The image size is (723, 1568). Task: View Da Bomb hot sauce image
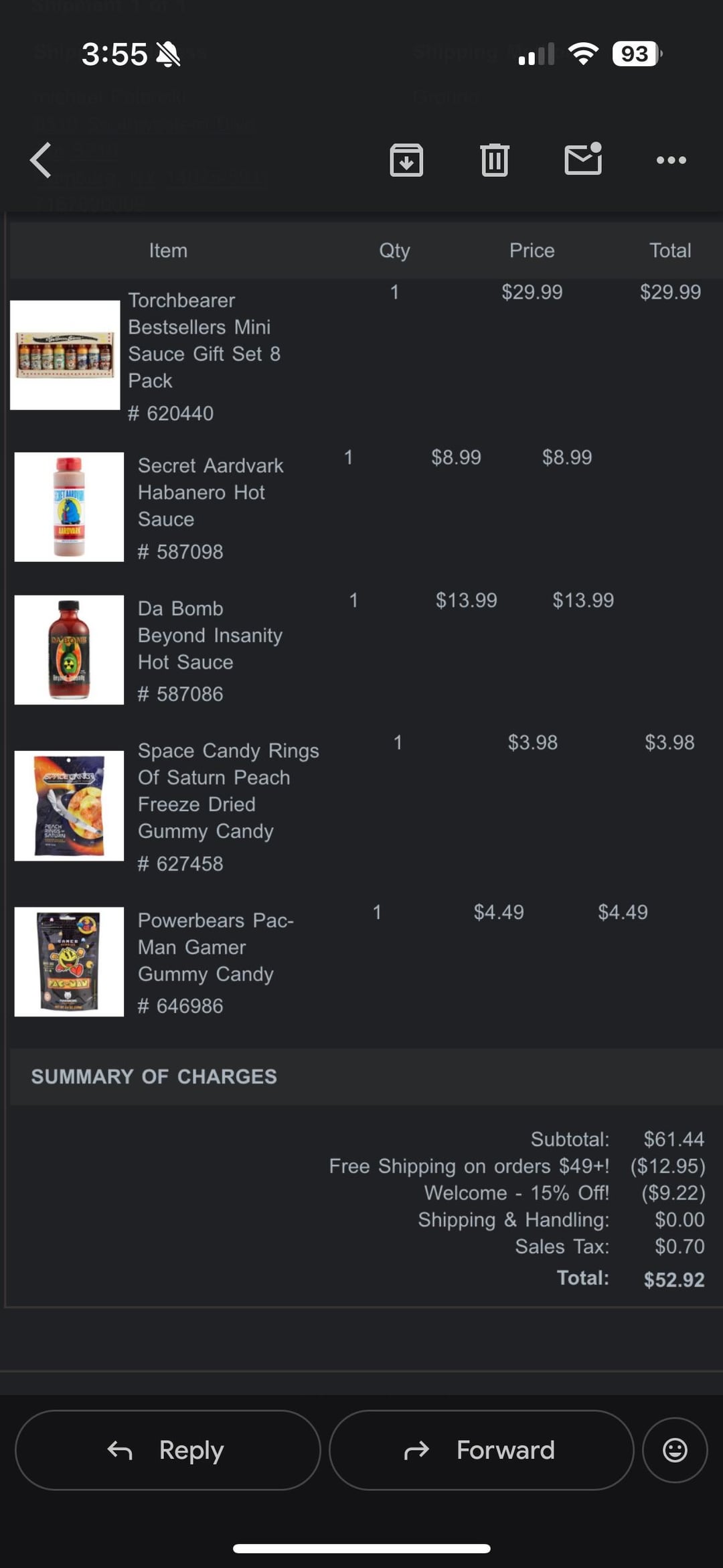coord(69,650)
